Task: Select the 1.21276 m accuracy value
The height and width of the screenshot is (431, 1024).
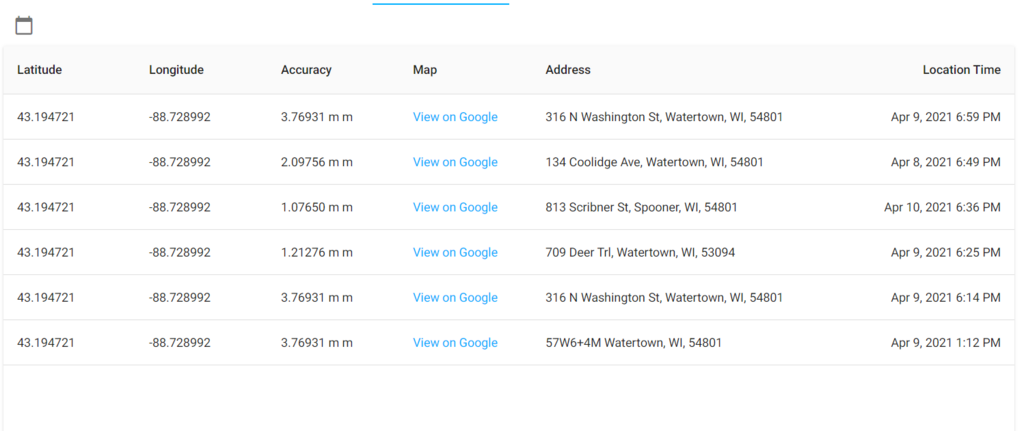Action: point(317,252)
